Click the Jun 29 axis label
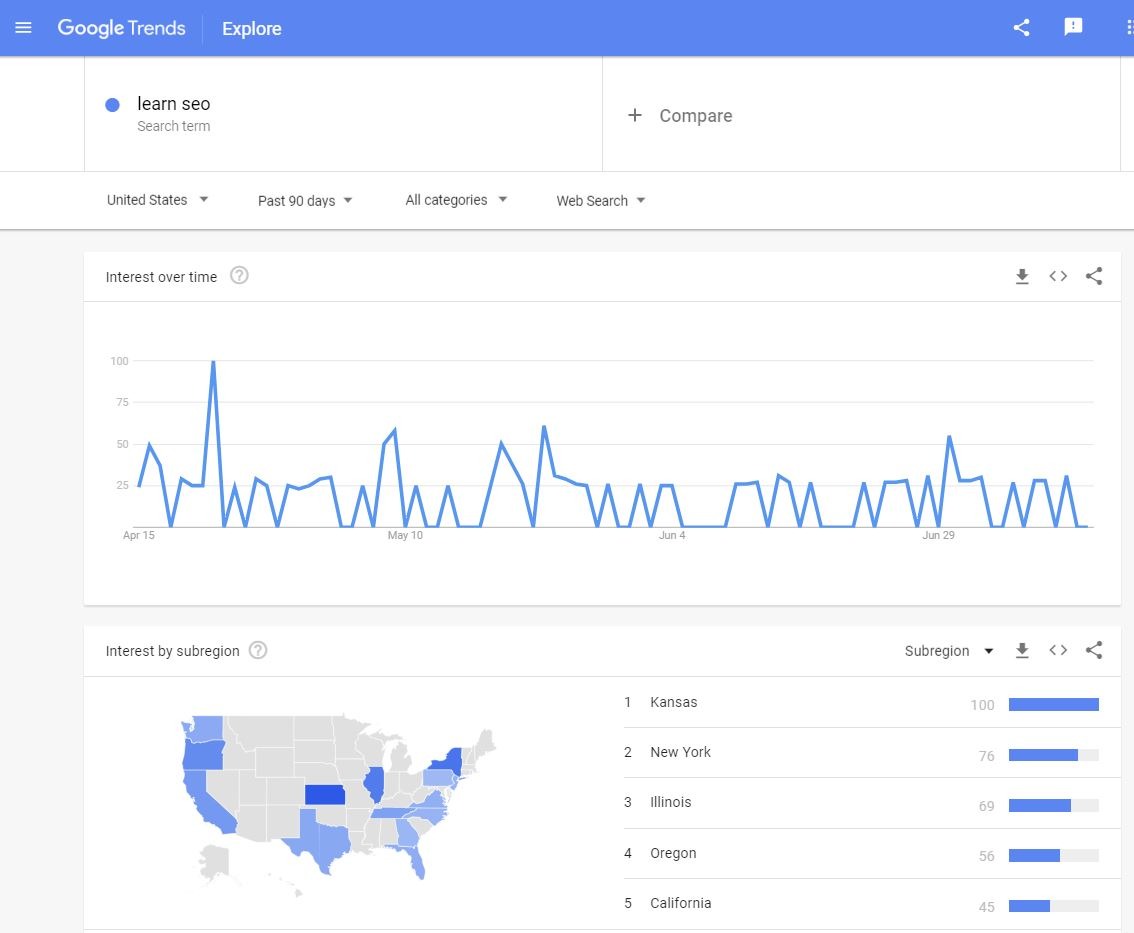Viewport: 1134px width, 933px height. [938, 535]
